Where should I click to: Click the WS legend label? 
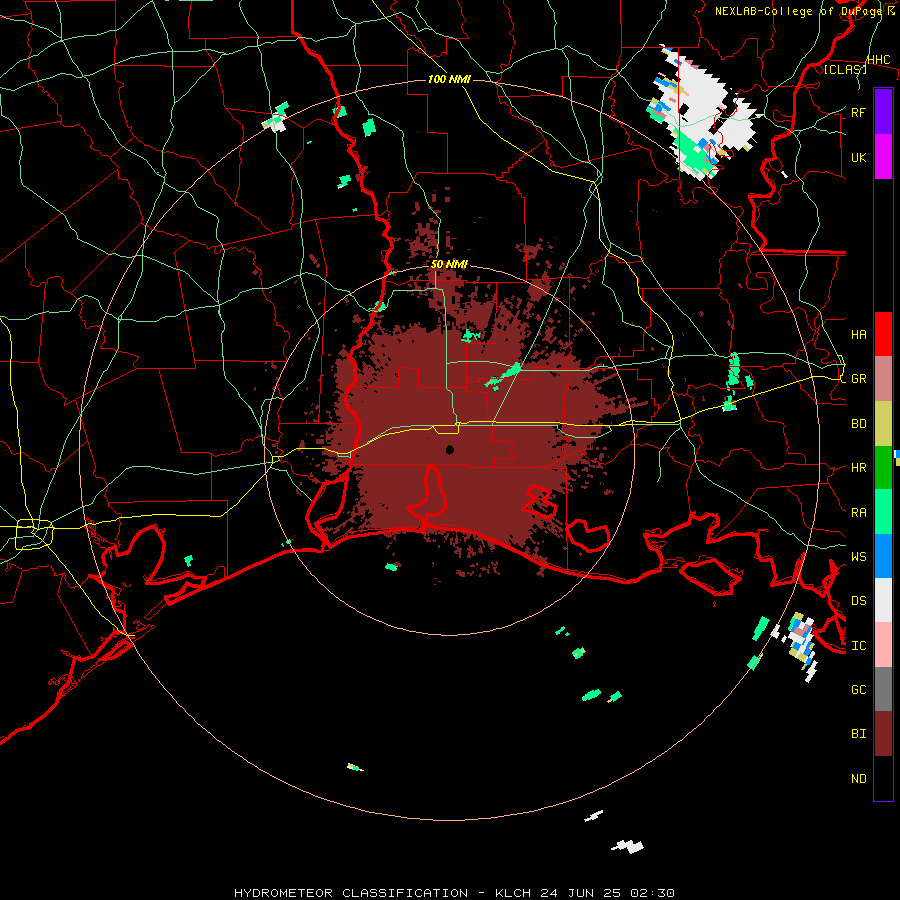click(858, 556)
